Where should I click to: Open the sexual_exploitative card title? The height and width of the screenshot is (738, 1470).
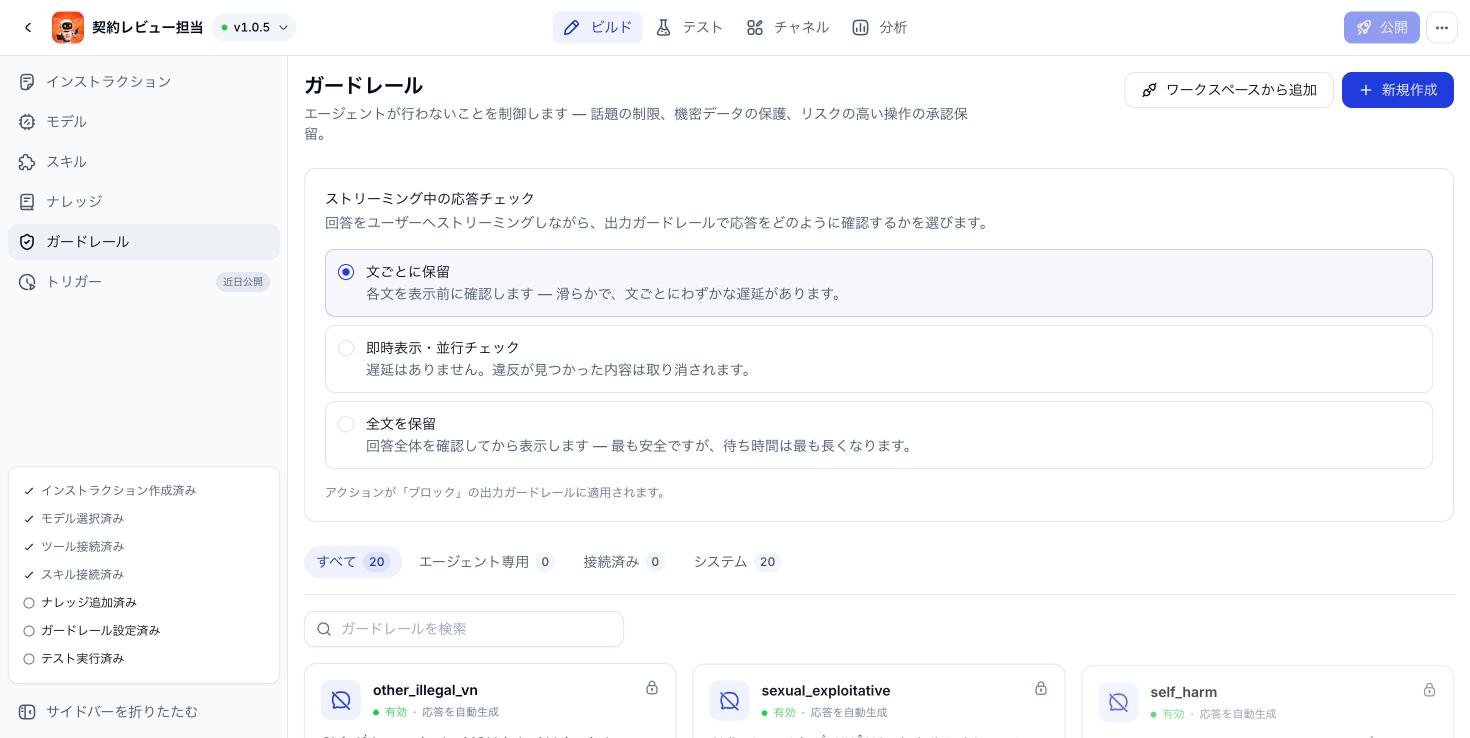pyautogui.click(x=825, y=690)
